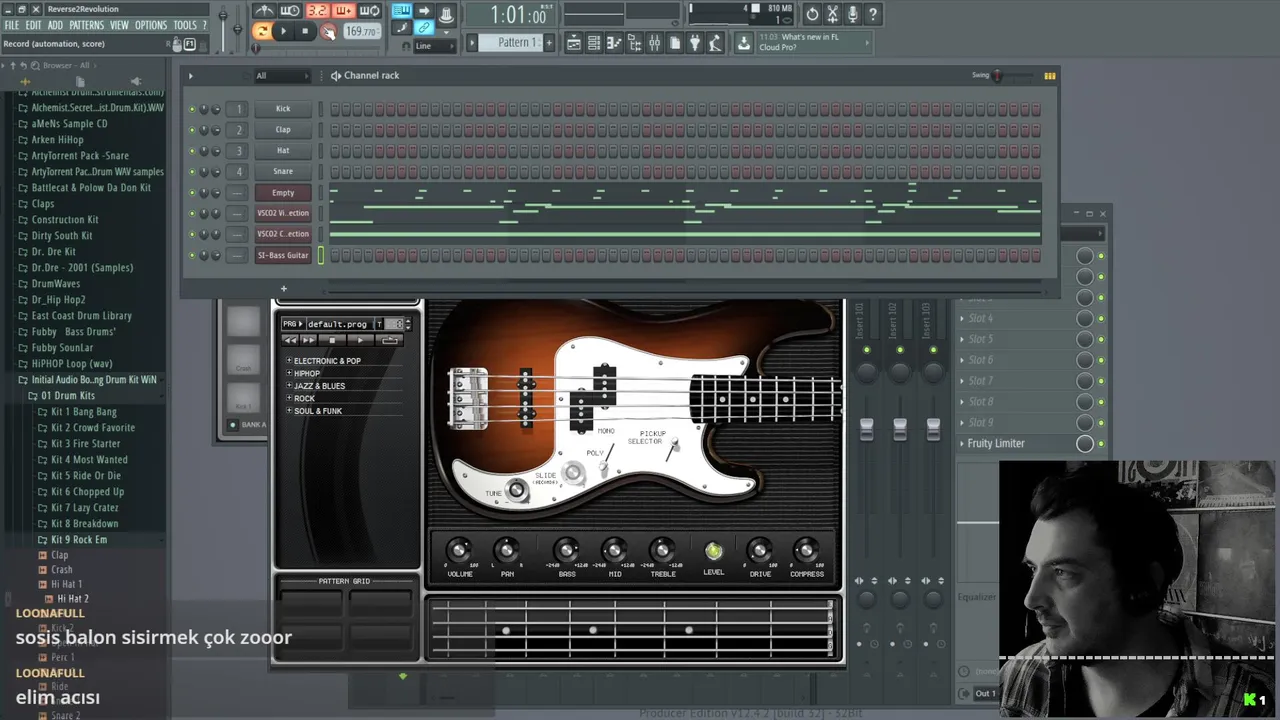
Task: Click the question mark help icon
Action: (x=872, y=14)
